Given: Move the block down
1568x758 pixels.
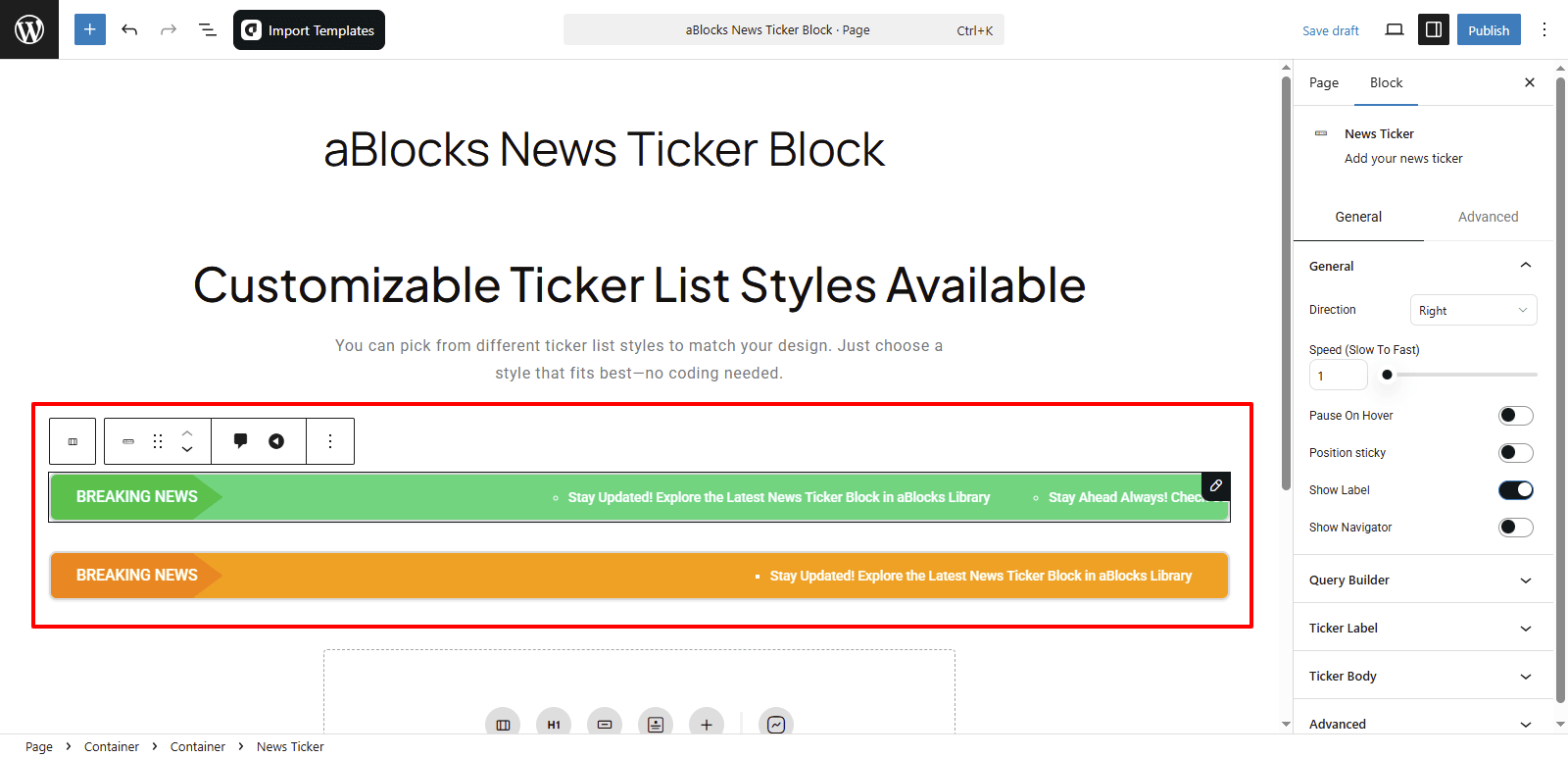Looking at the screenshot, I should coord(187,450).
